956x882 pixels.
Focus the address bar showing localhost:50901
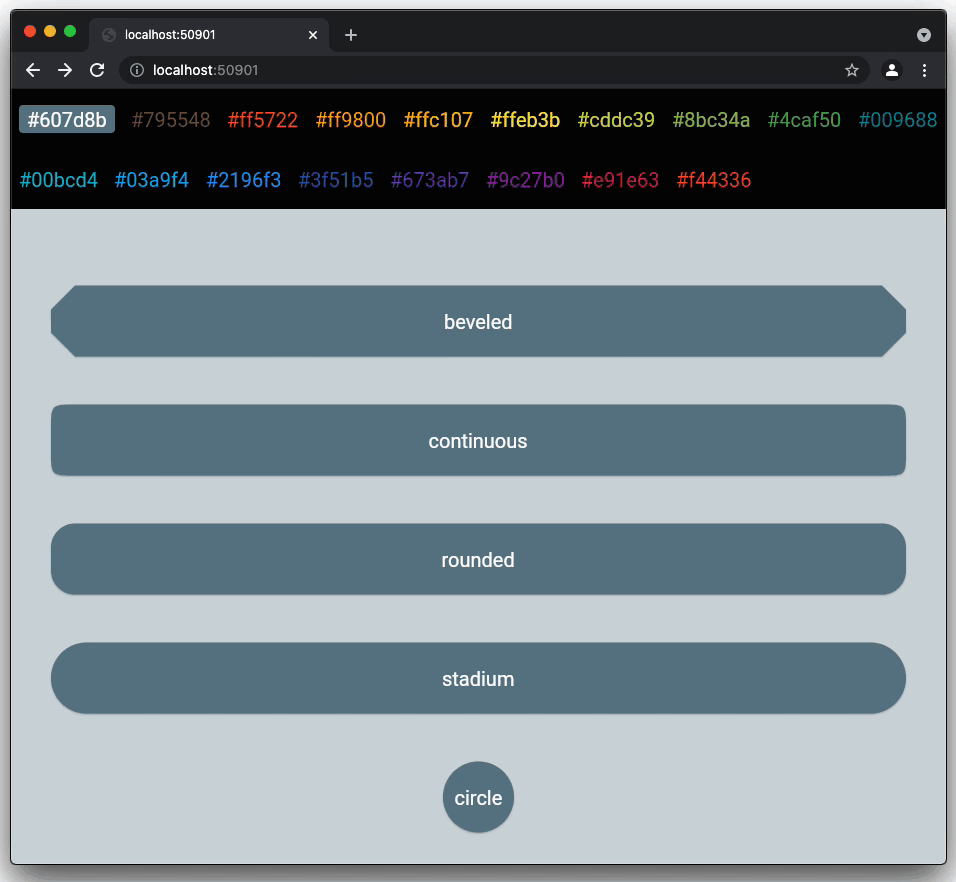click(494, 70)
